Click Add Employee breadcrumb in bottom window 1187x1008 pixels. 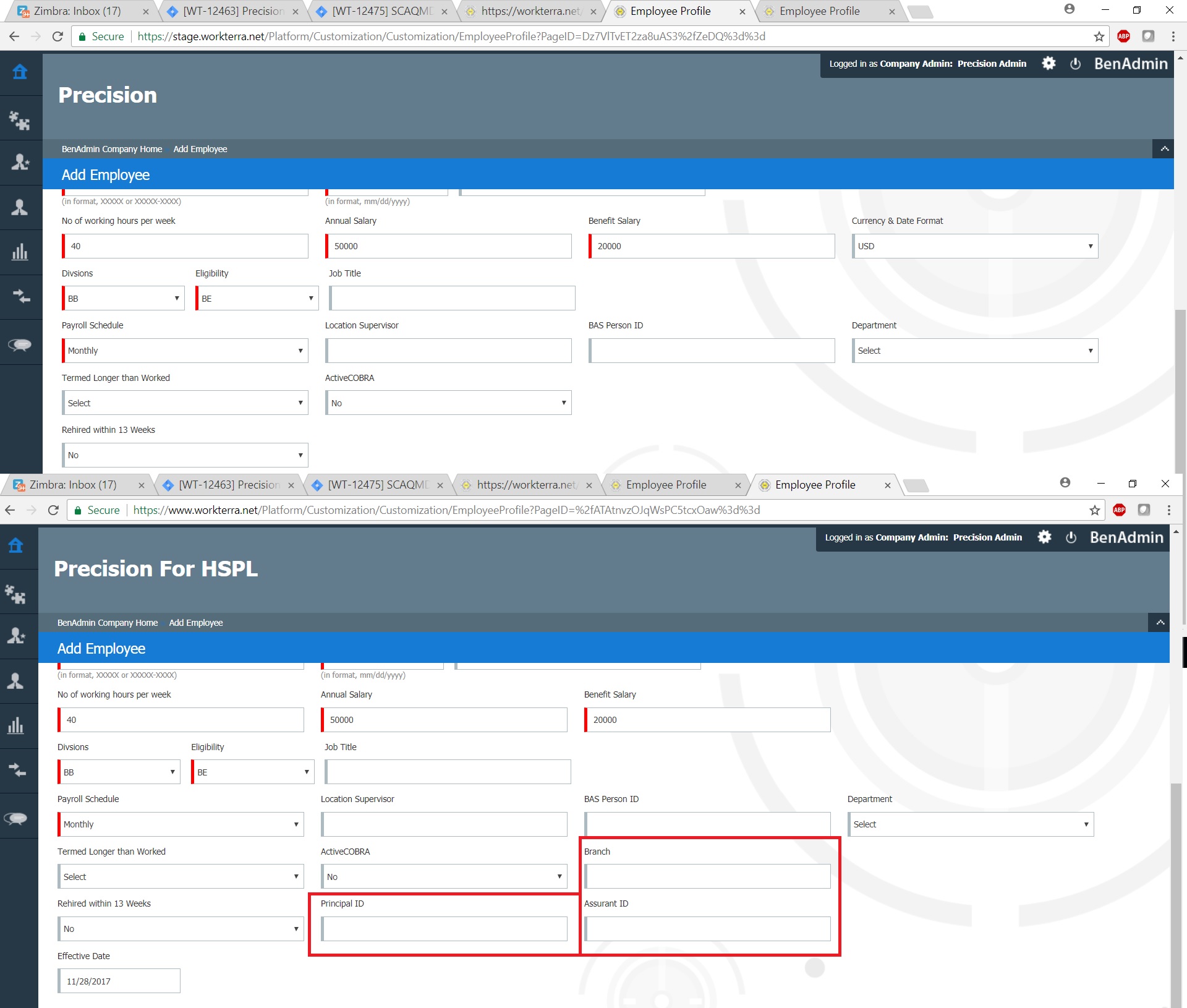[196, 623]
